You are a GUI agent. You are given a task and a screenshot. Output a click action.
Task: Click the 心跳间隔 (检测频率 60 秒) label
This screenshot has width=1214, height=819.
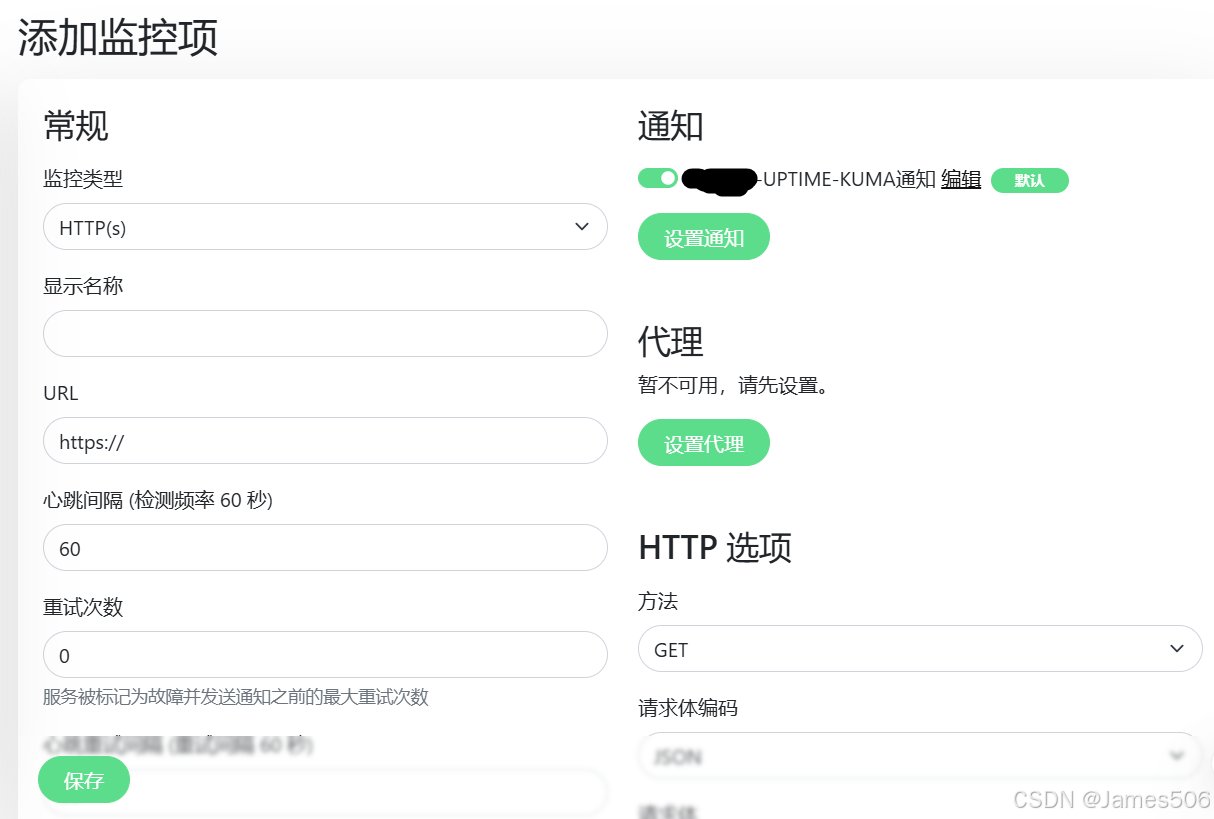(x=158, y=500)
